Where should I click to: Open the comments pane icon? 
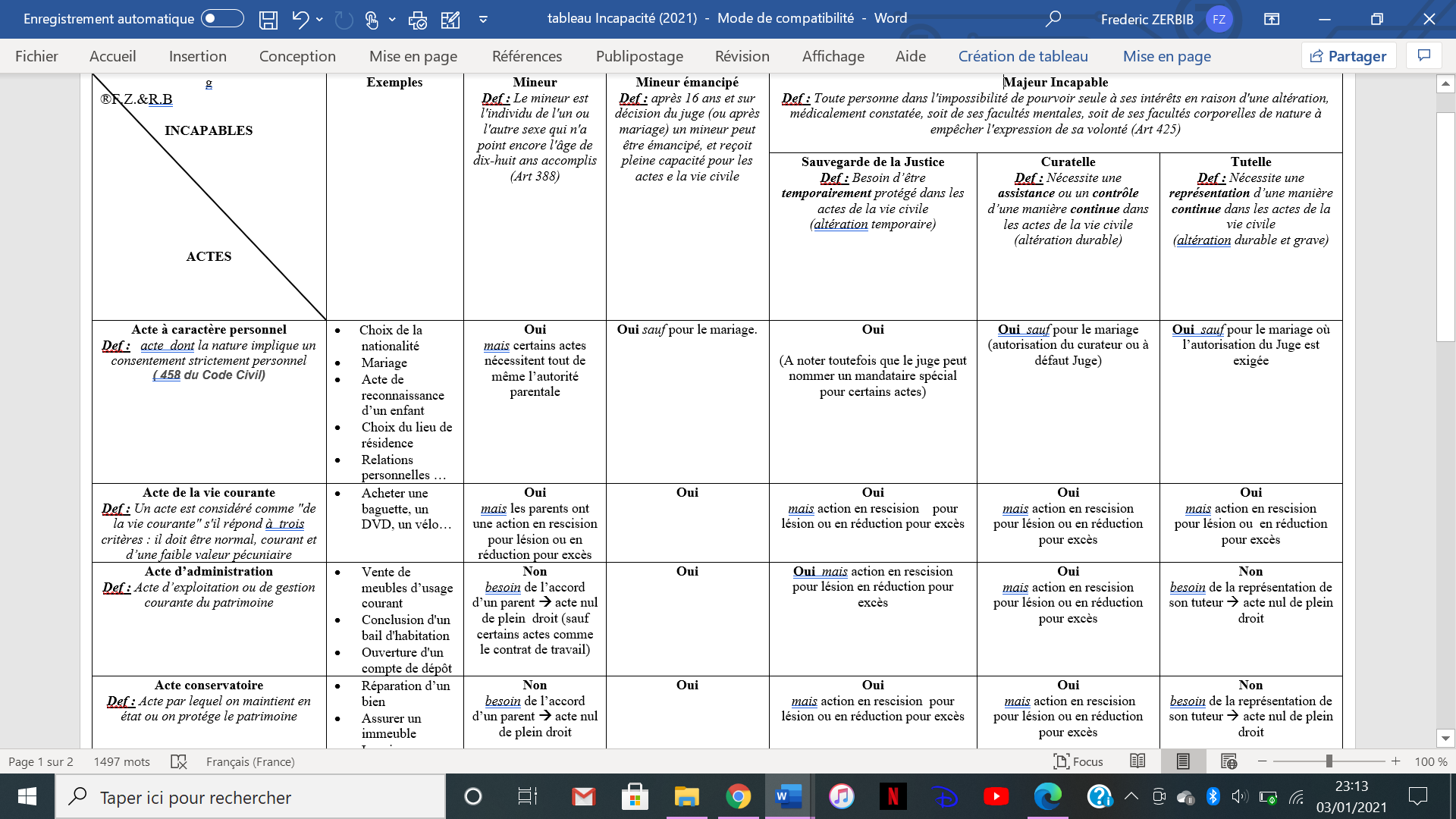1424,55
